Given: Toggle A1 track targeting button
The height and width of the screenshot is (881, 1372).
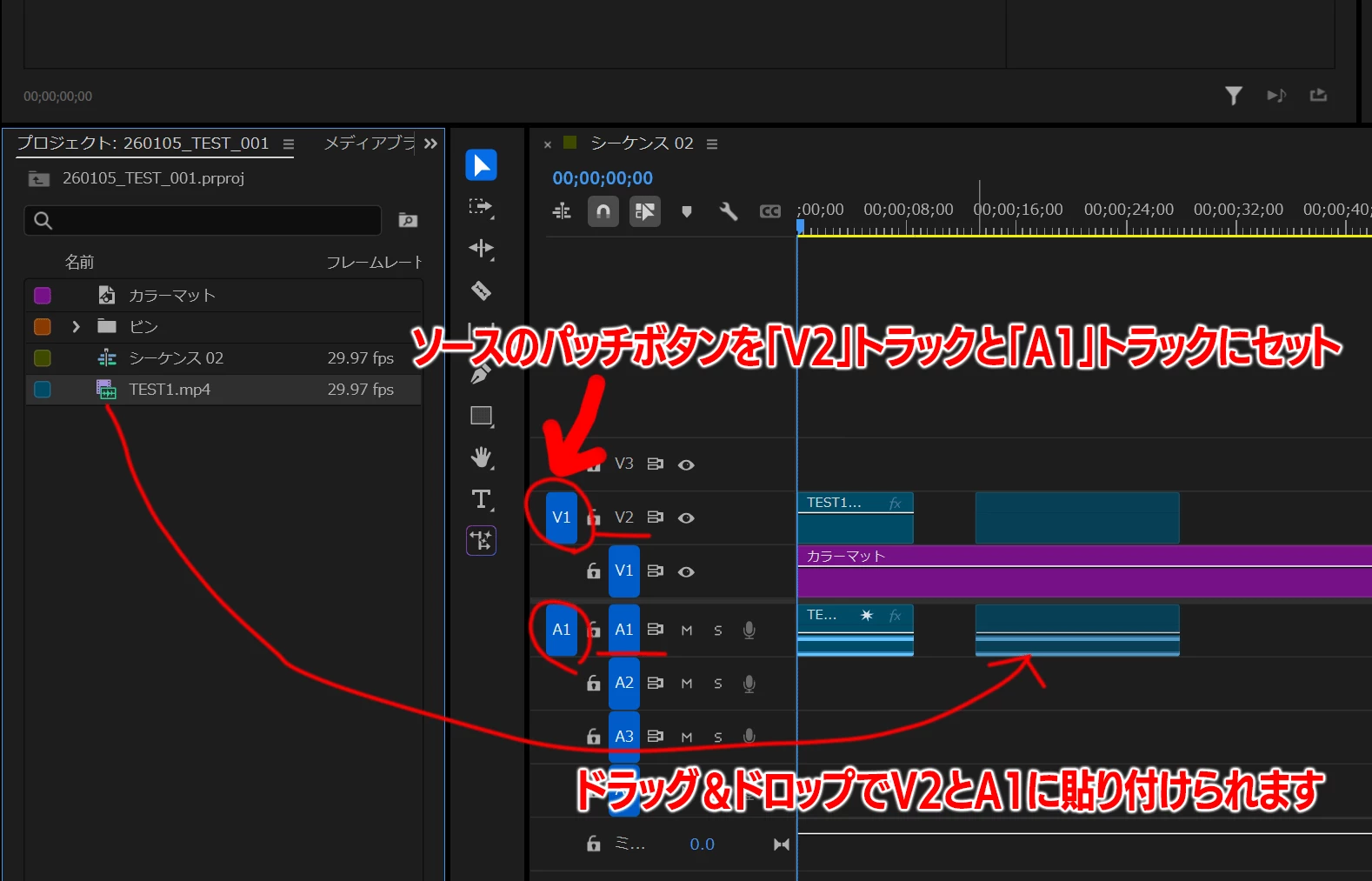Looking at the screenshot, I should [x=624, y=630].
